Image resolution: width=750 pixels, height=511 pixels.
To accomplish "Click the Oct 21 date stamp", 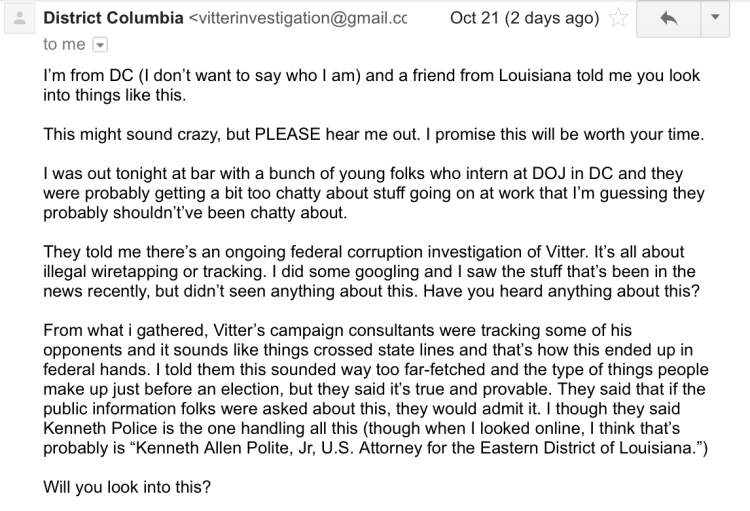I will pos(524,18).
